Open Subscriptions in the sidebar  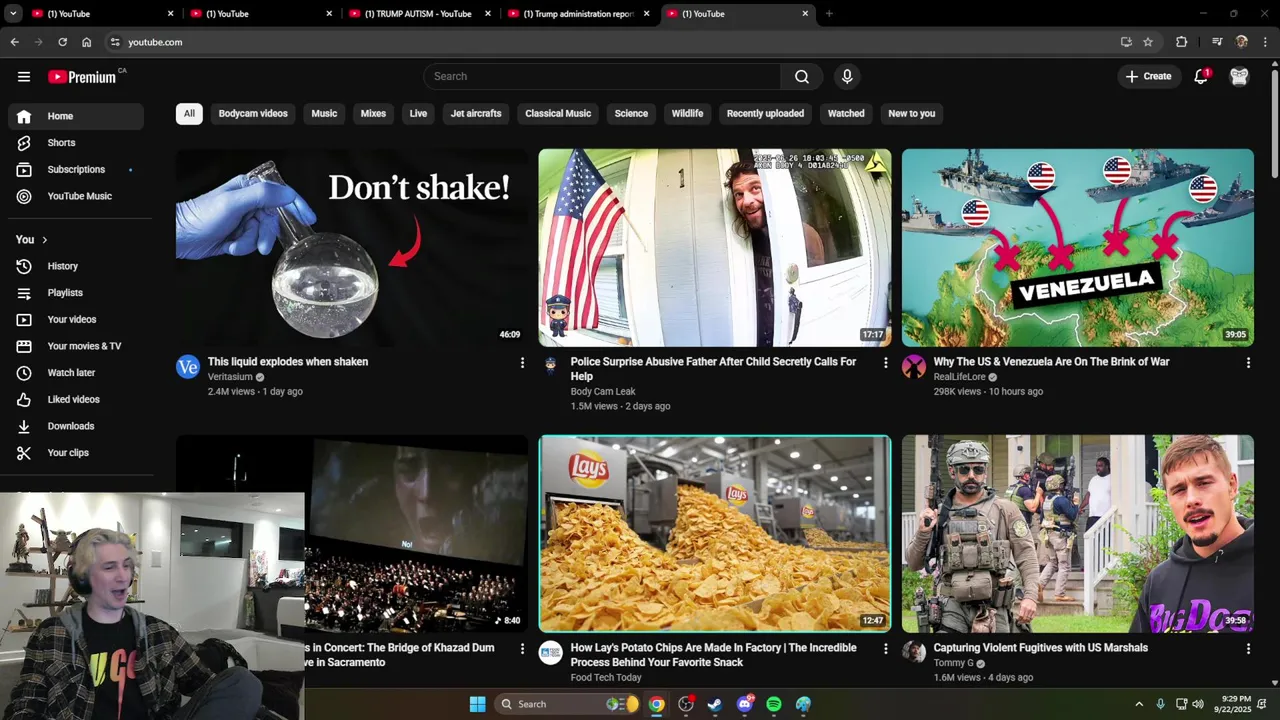[76, 169]
